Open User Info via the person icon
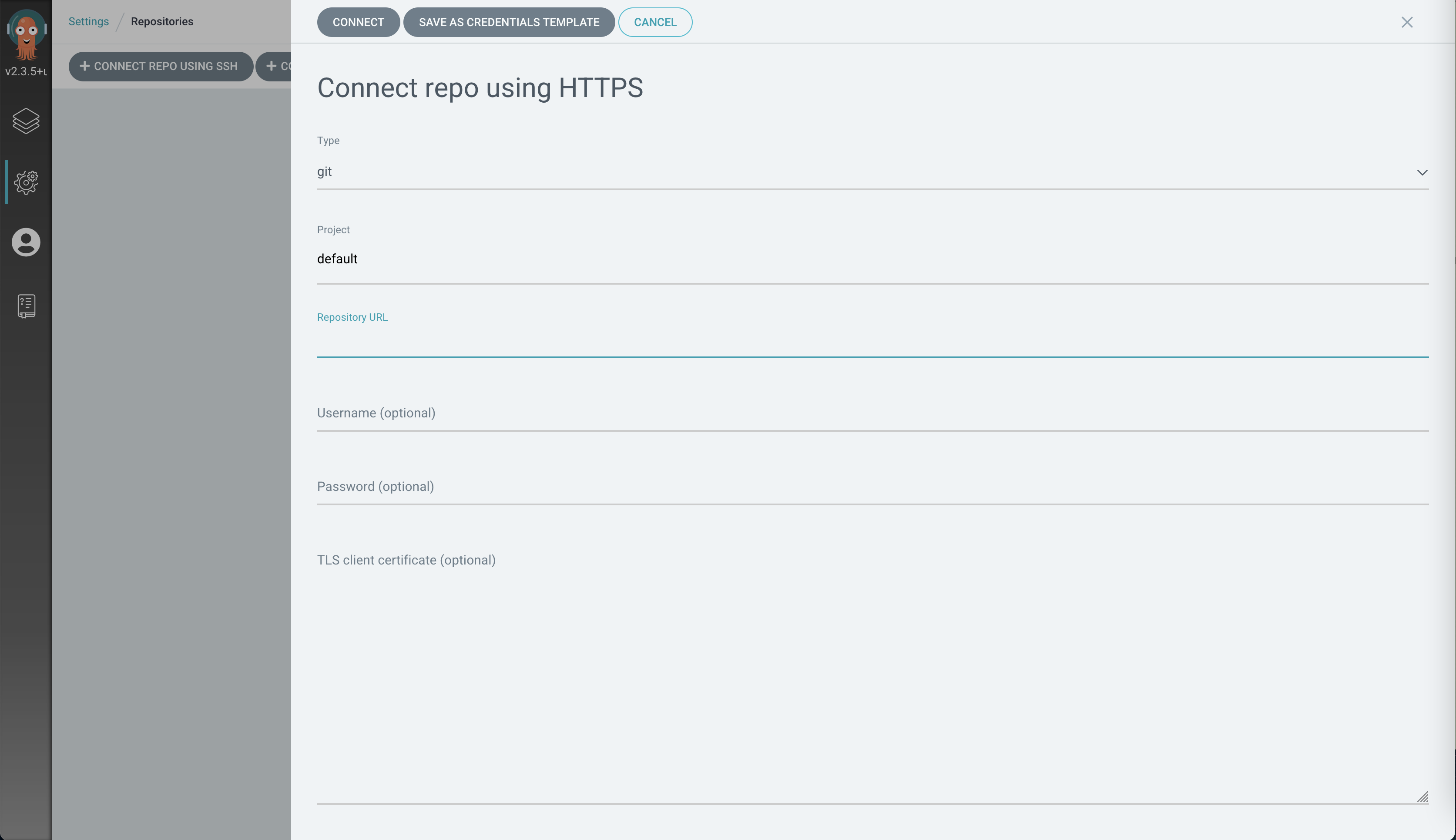Image resolution: width=1456 pixels, height=840 pixels. [x=26, y=242]
